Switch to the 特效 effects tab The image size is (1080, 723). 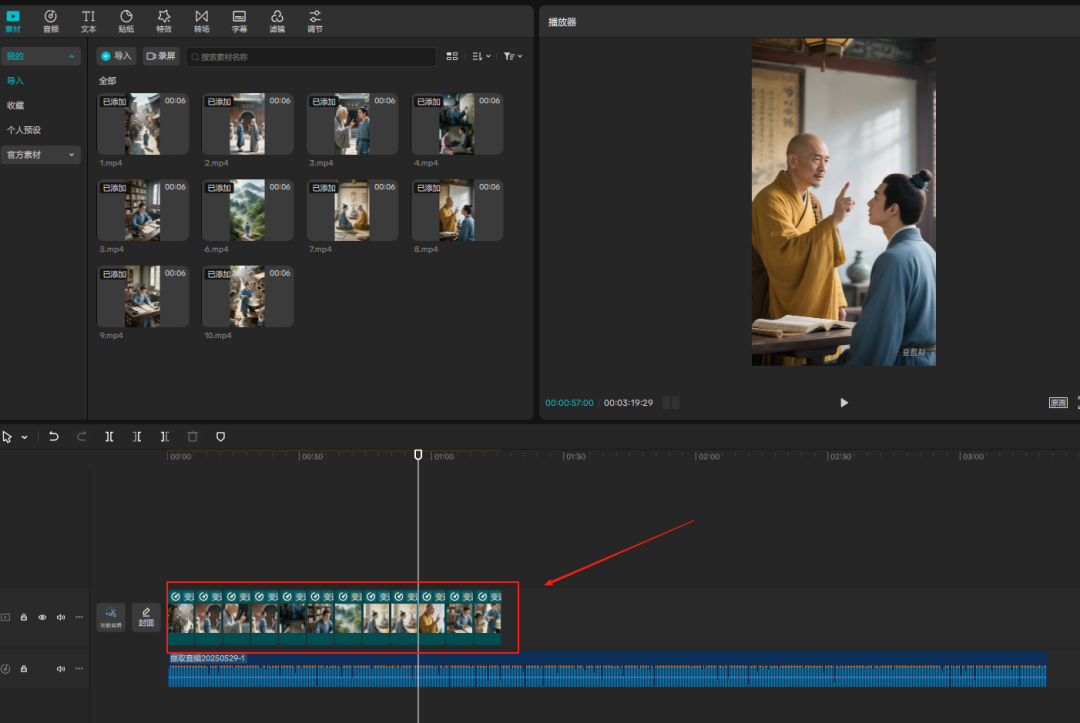(164, 21)
